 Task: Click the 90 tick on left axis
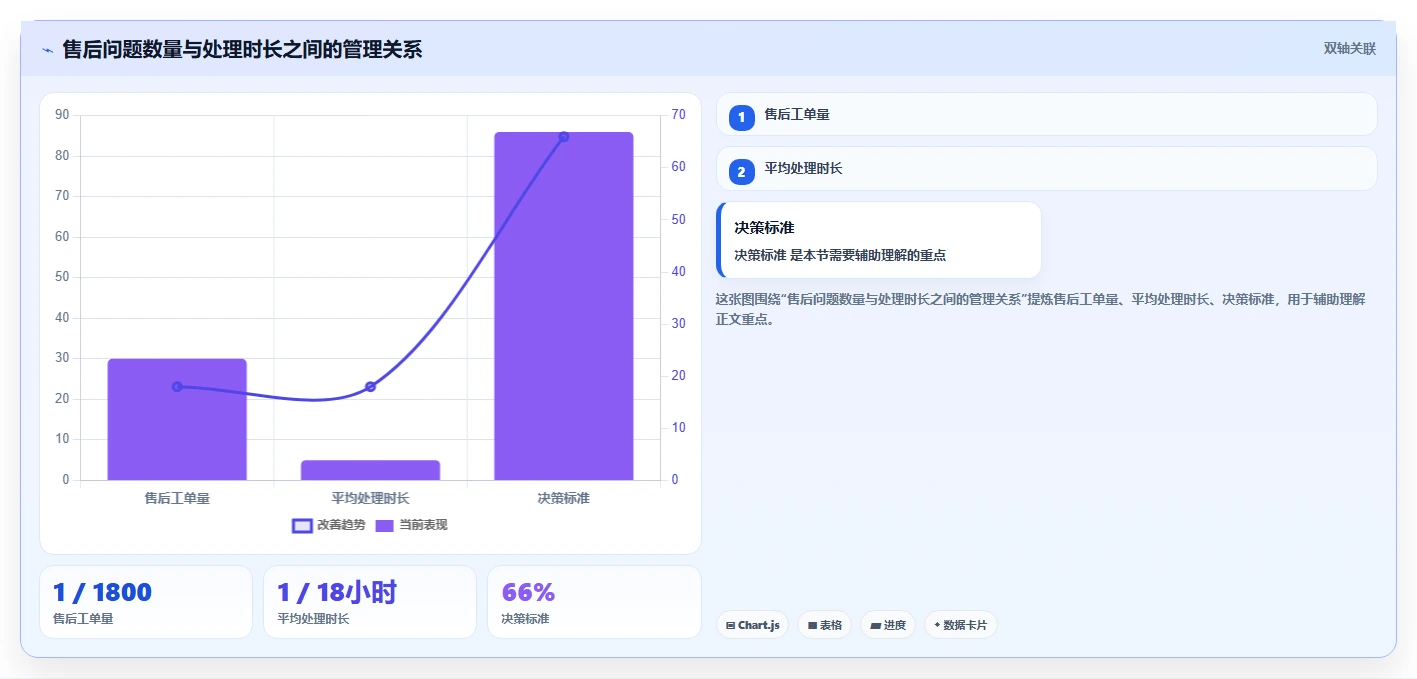(x=62, y=115)
